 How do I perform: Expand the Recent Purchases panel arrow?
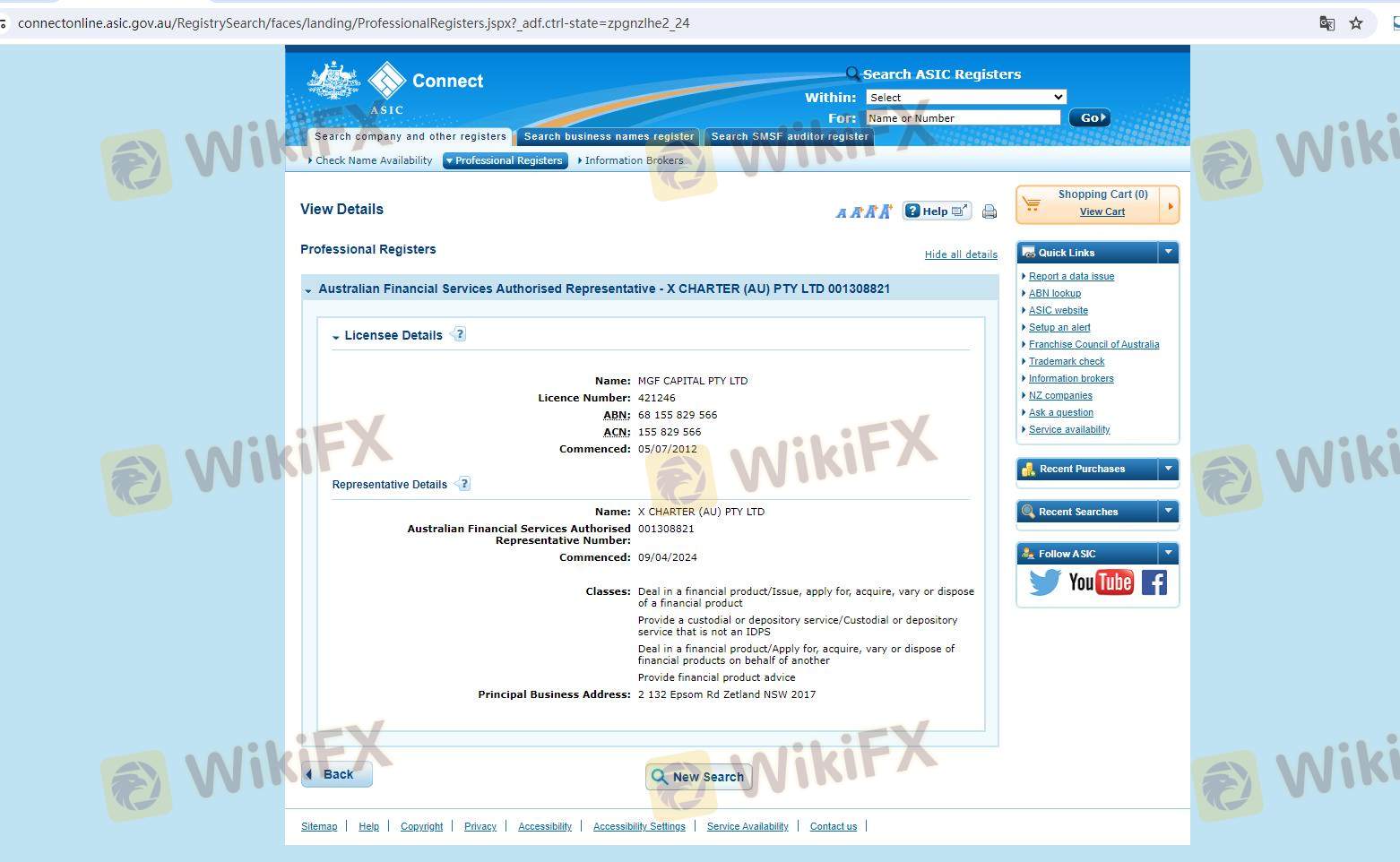[x=1168, y=469]
